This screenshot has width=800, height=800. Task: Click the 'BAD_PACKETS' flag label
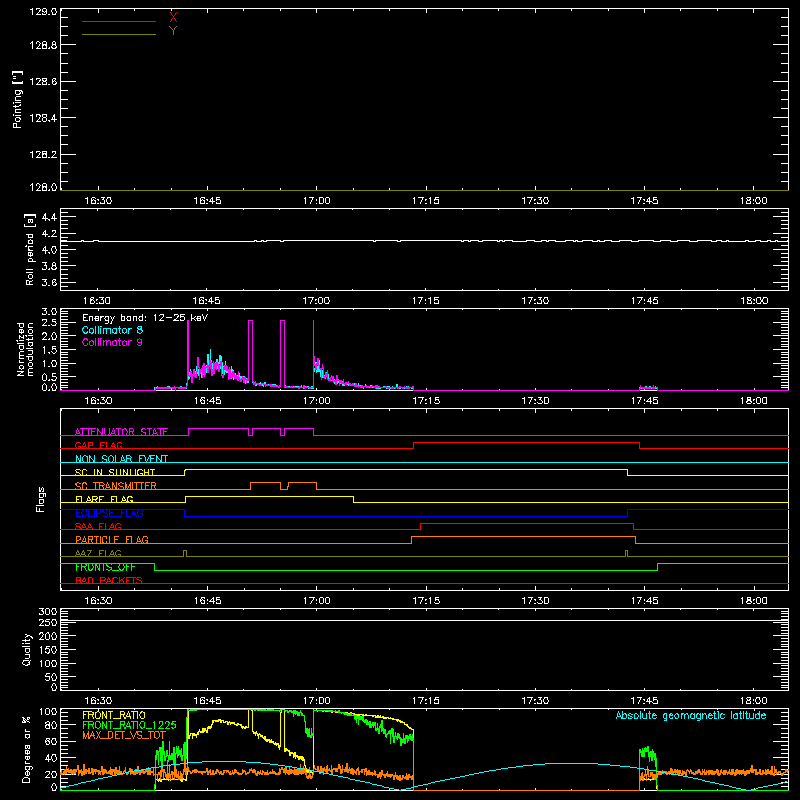[109, 580]
